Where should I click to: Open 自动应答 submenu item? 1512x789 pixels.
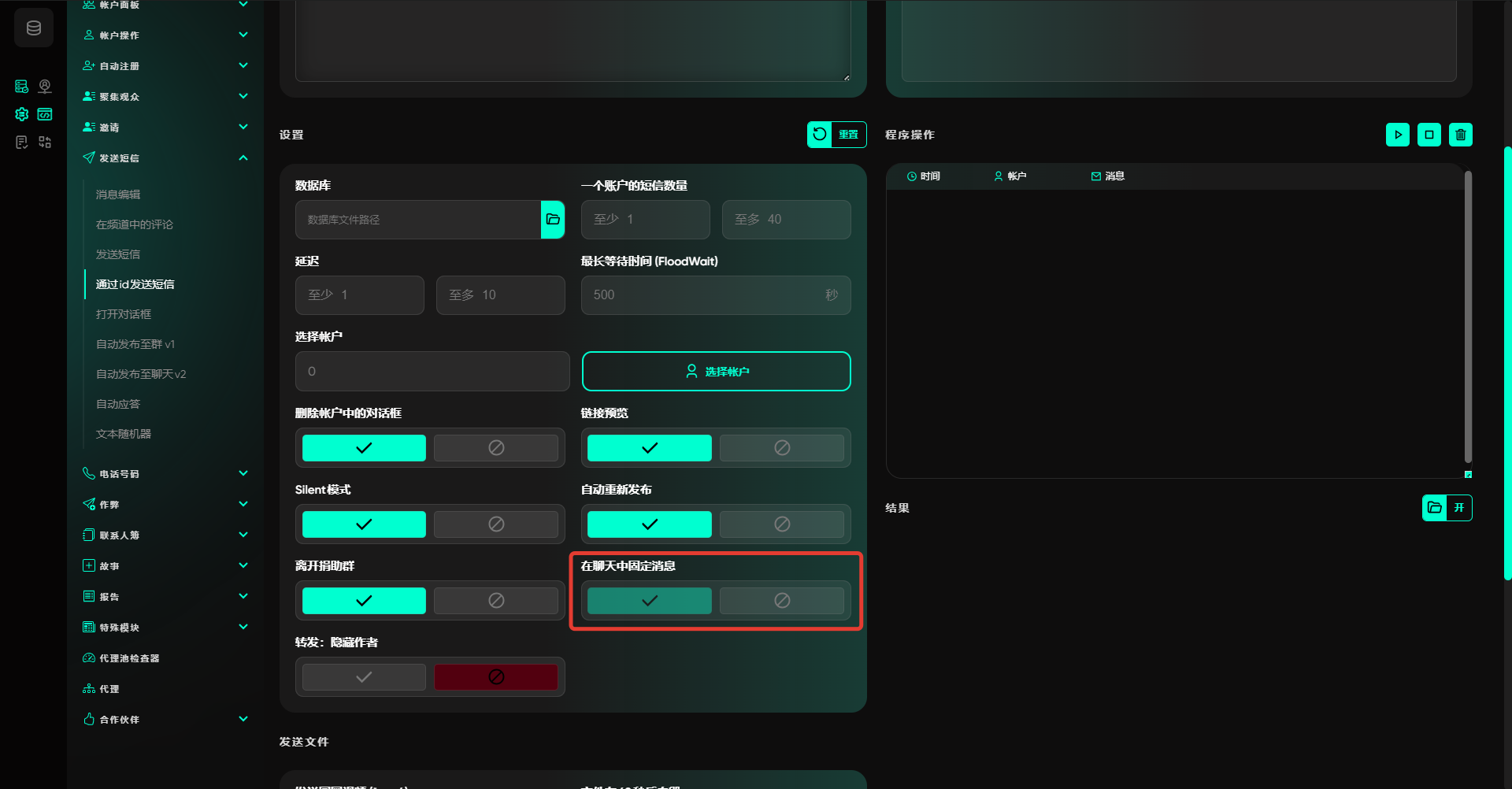tap(118, 404)
